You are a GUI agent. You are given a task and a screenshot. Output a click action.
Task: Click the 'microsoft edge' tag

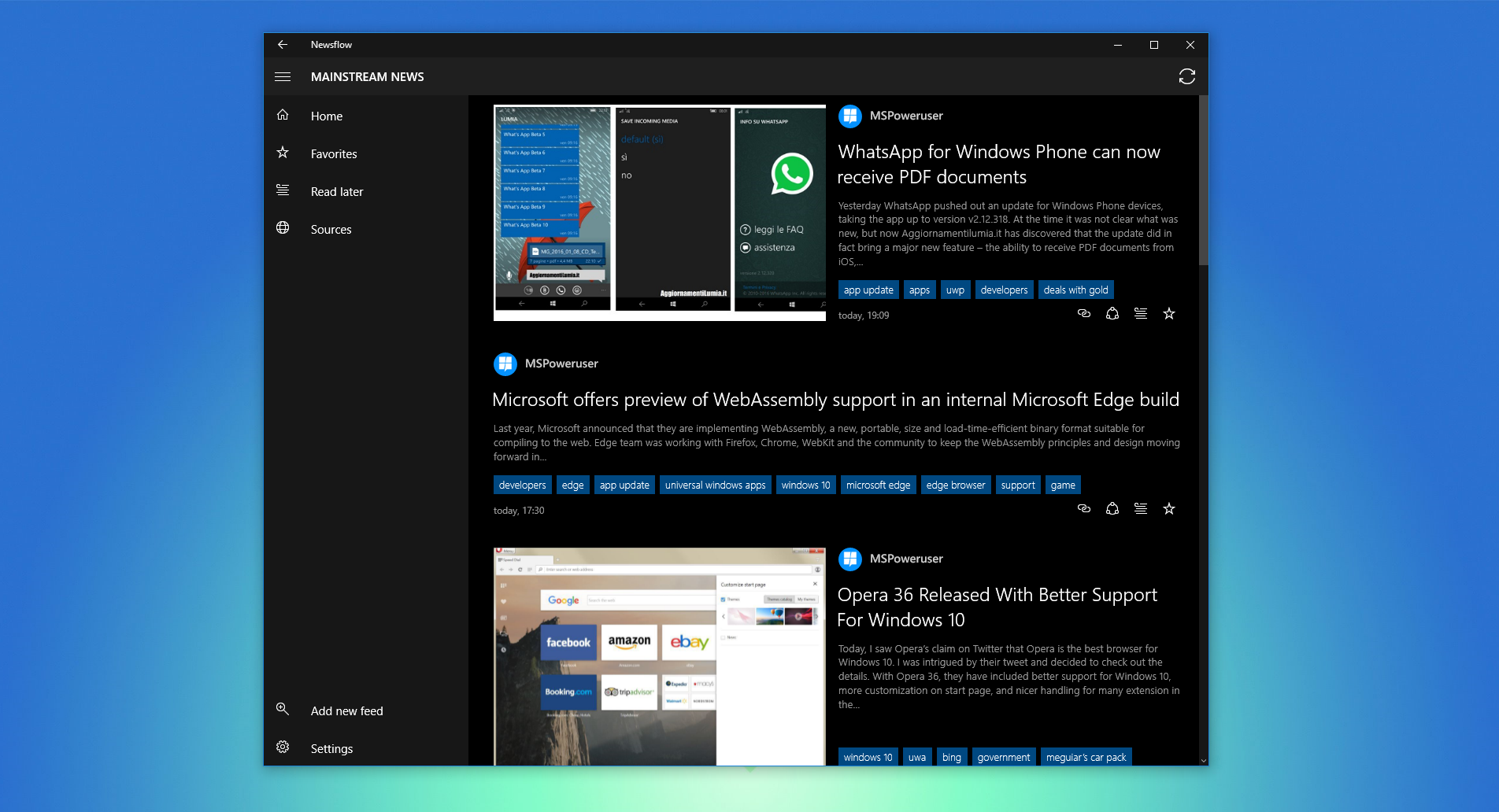(x=878, y=485)
